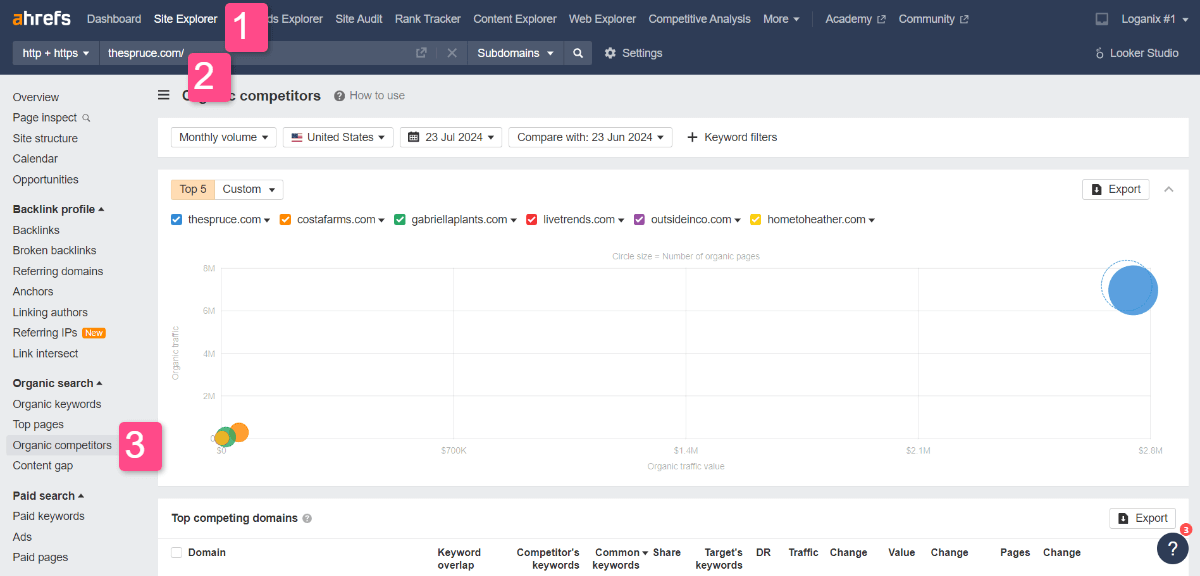
Task: Click the DR column header
Action: (763, 552)
